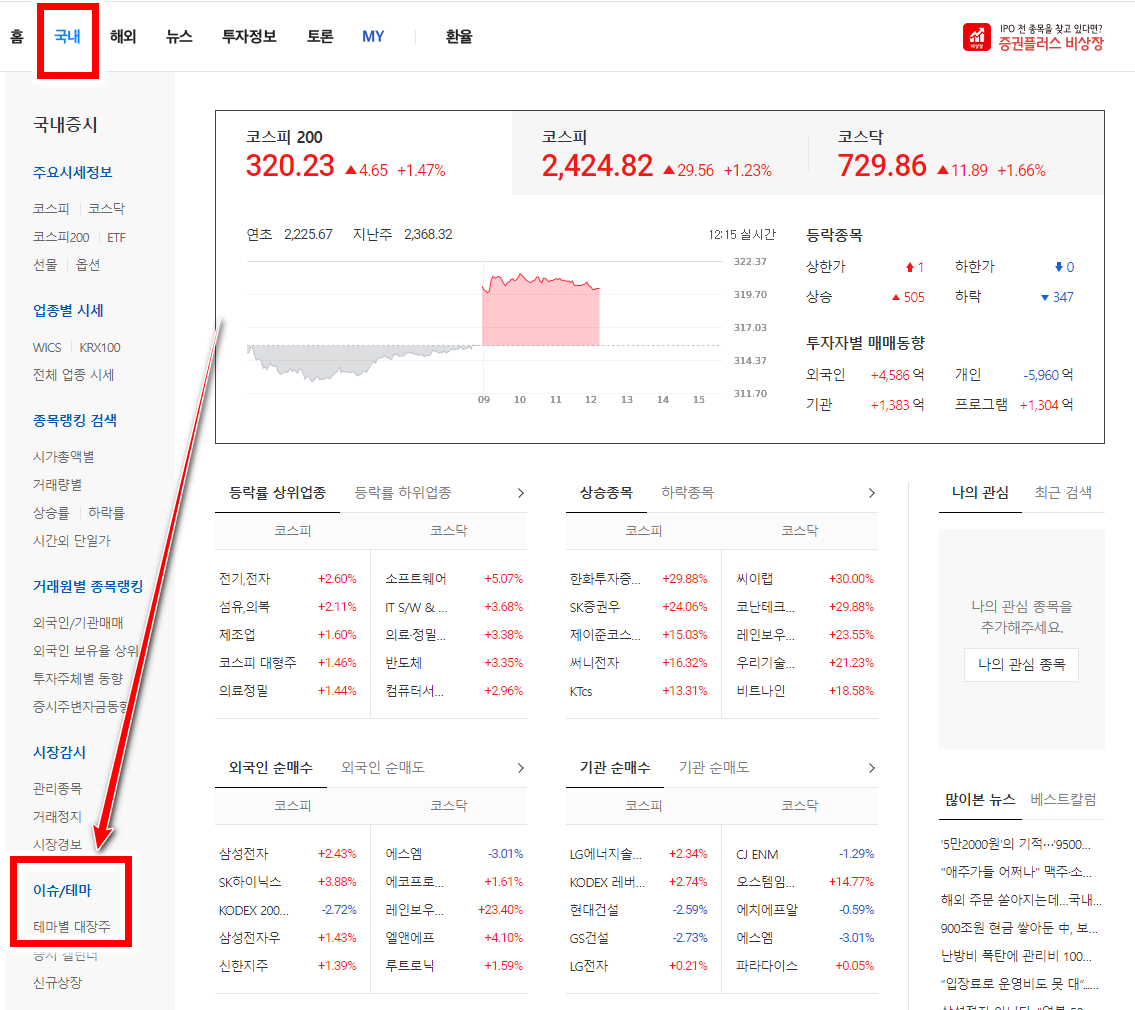Select the 나의 관심 tab

pyautogui.click(x=980, y=493)
